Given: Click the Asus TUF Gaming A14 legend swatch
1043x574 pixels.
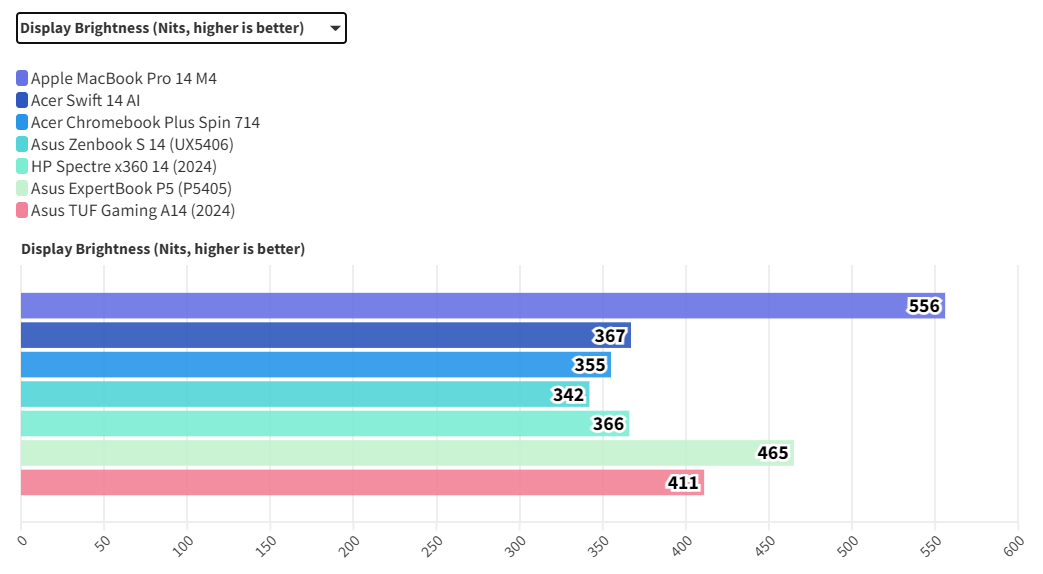Looking at the screenshot, I should click(22, 210).
